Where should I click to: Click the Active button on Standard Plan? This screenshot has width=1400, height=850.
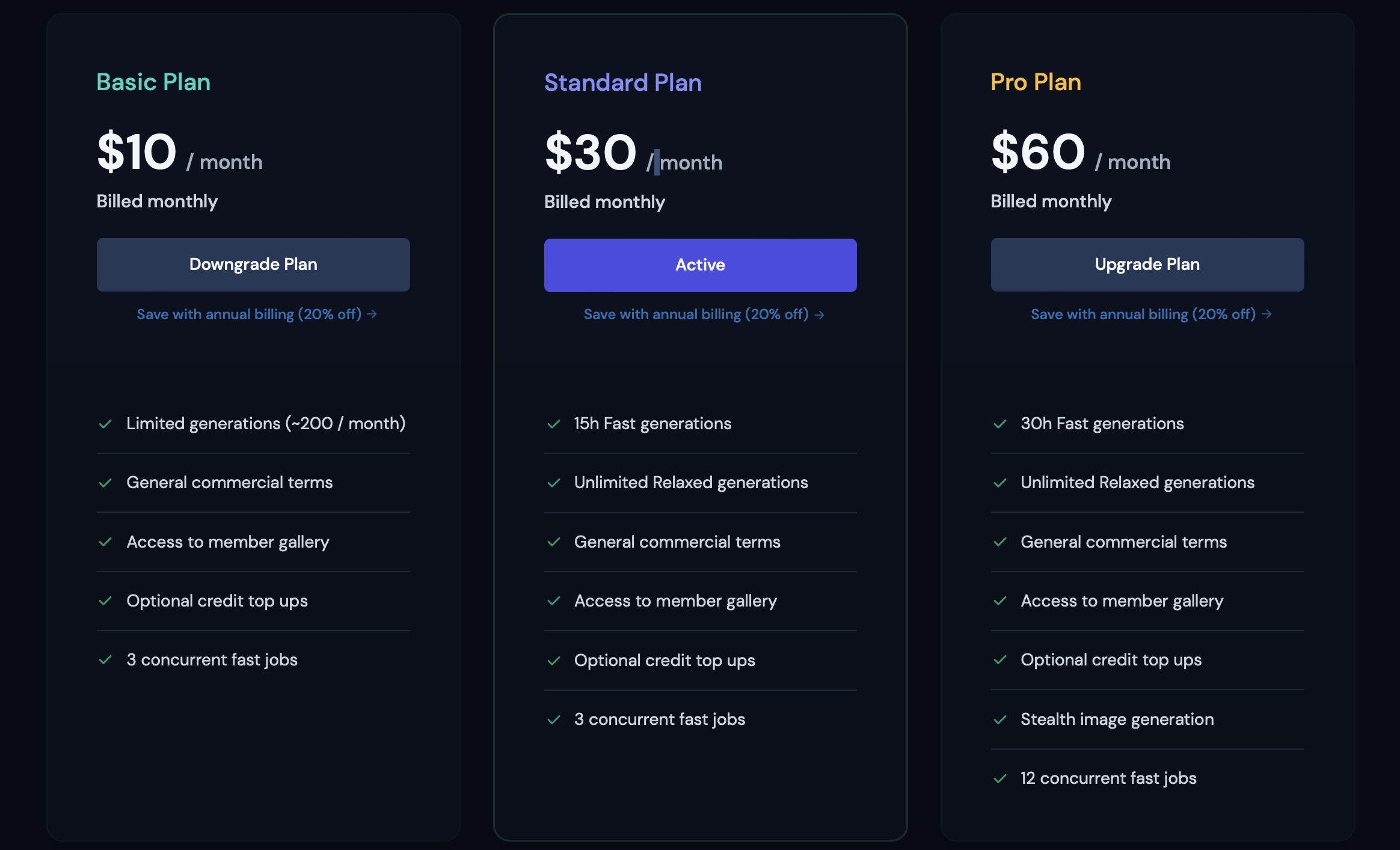(x=700, y=265)
